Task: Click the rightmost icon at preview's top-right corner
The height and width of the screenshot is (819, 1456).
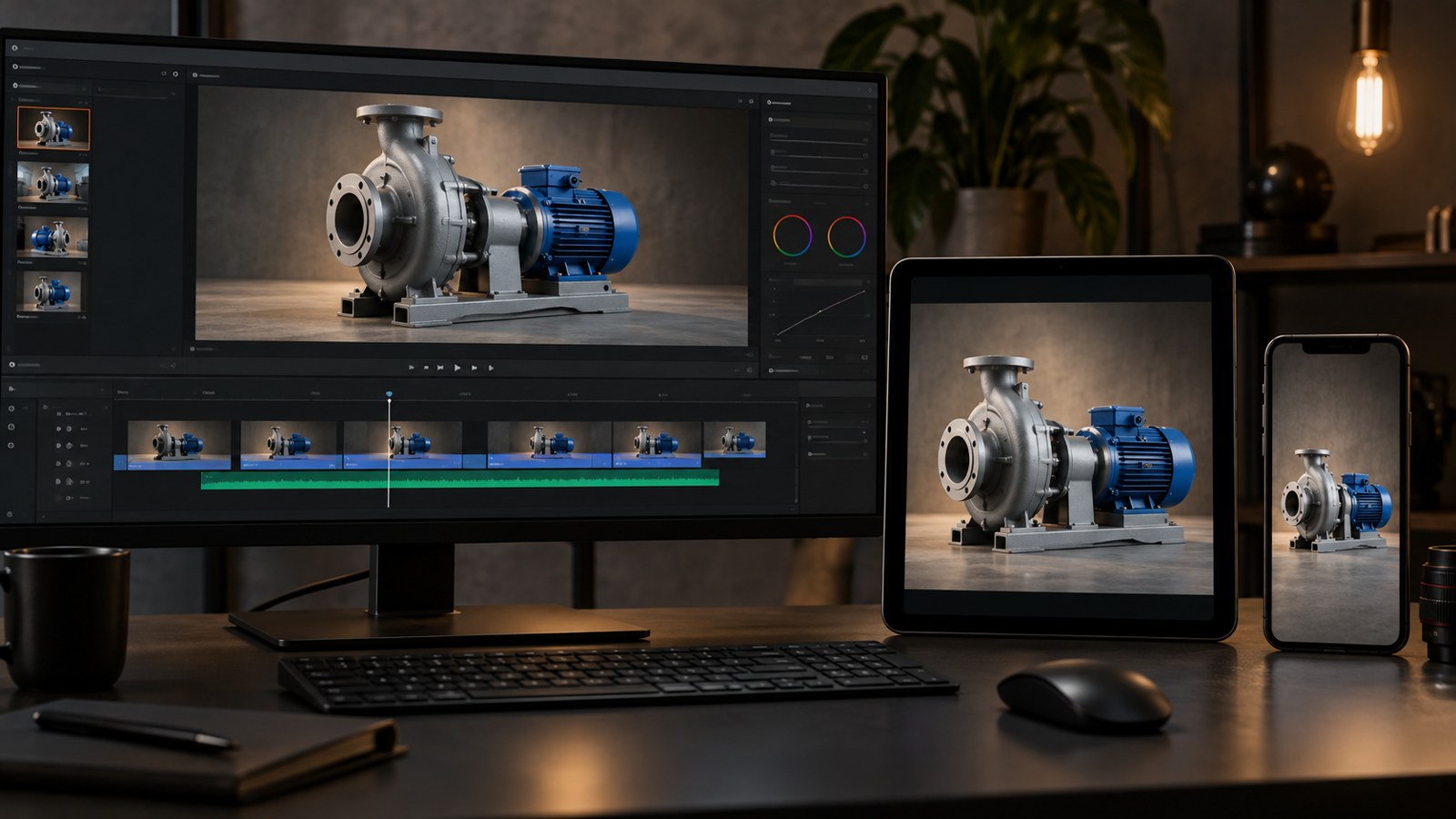Action: pyautogui.click(x=752, y=101)
